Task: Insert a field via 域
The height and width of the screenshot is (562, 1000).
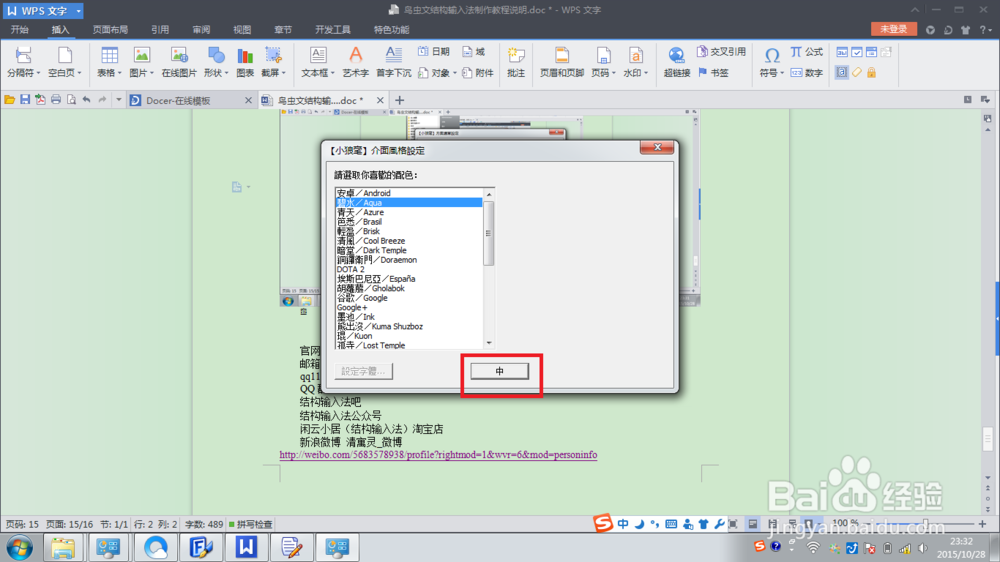Action: 473,52
